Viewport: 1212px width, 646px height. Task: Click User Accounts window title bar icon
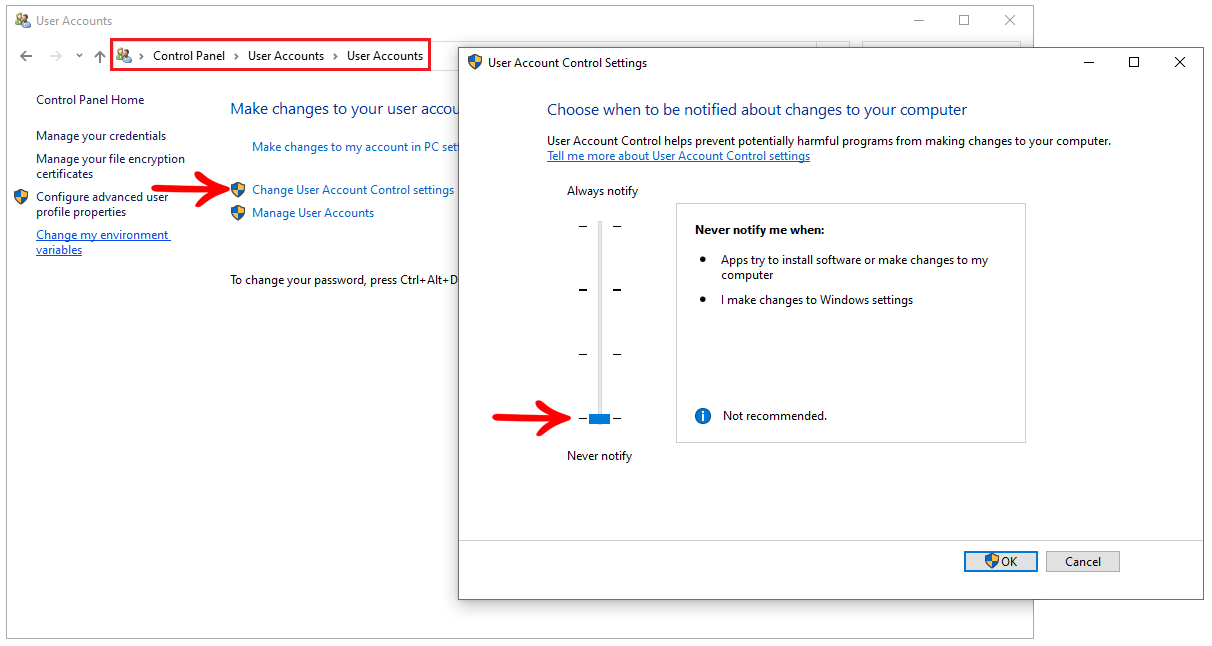pos(22,20)
